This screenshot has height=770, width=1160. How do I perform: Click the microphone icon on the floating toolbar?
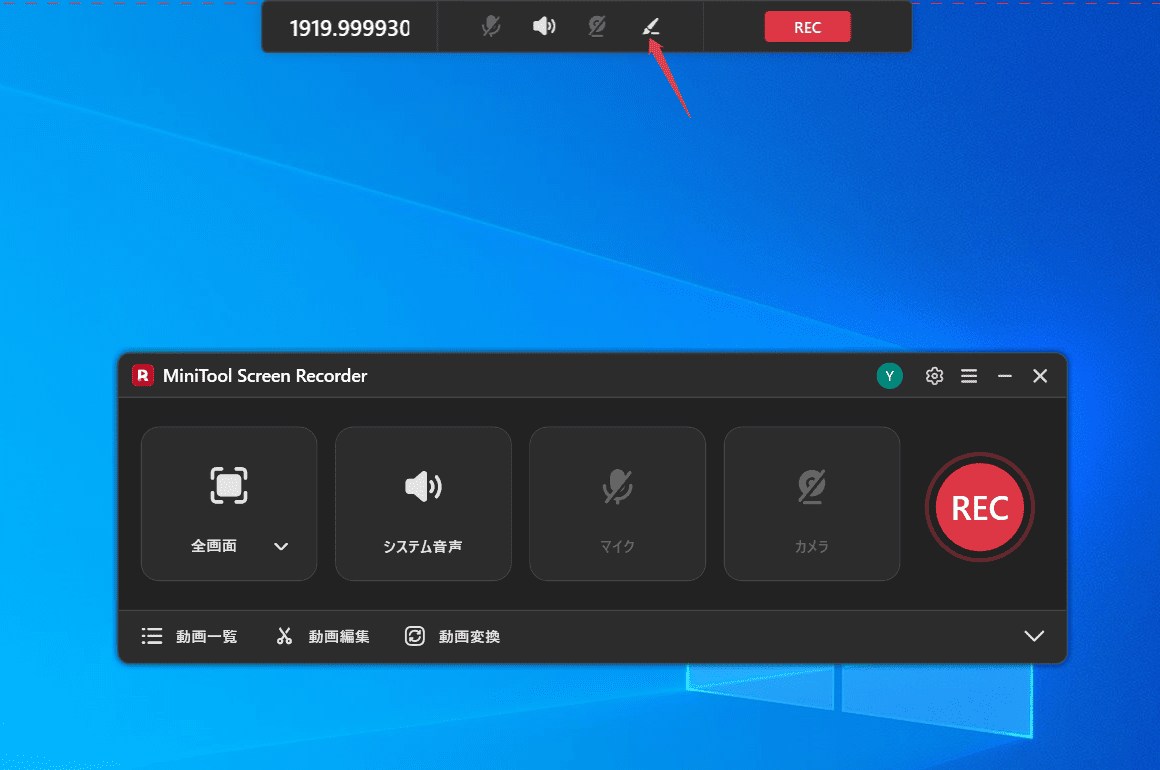(x=489, y=26)
